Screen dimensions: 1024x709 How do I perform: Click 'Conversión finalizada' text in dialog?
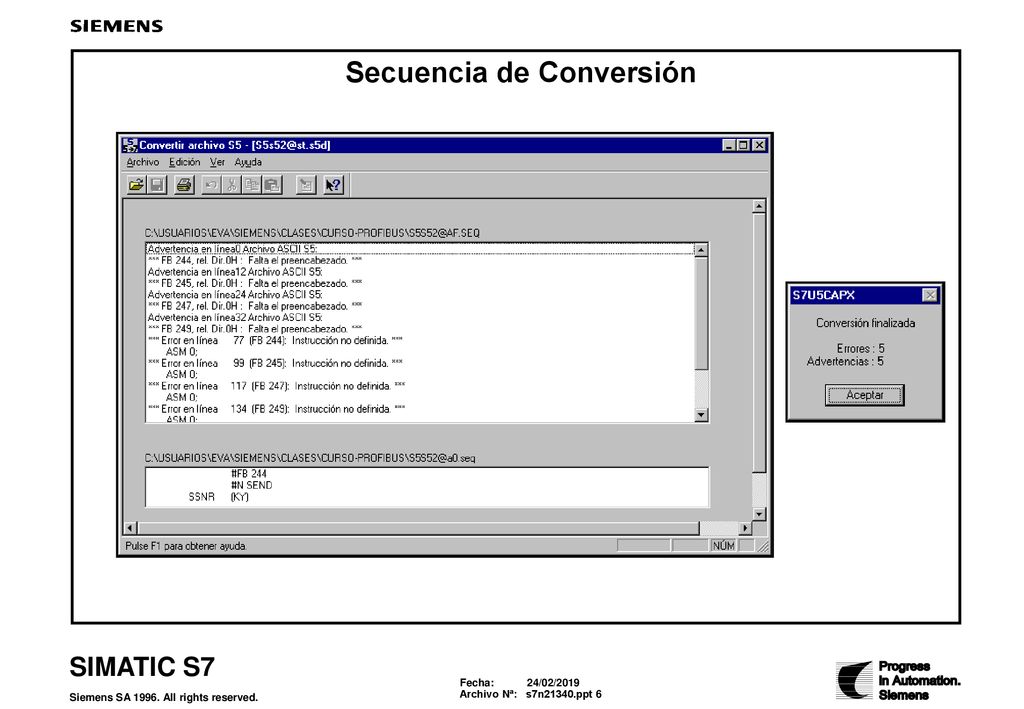coord(865,323)
